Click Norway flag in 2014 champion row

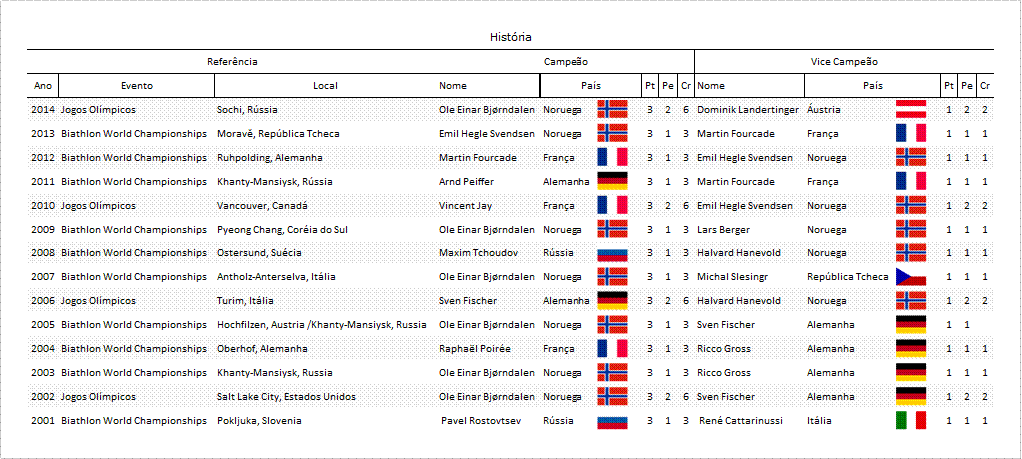612,109
